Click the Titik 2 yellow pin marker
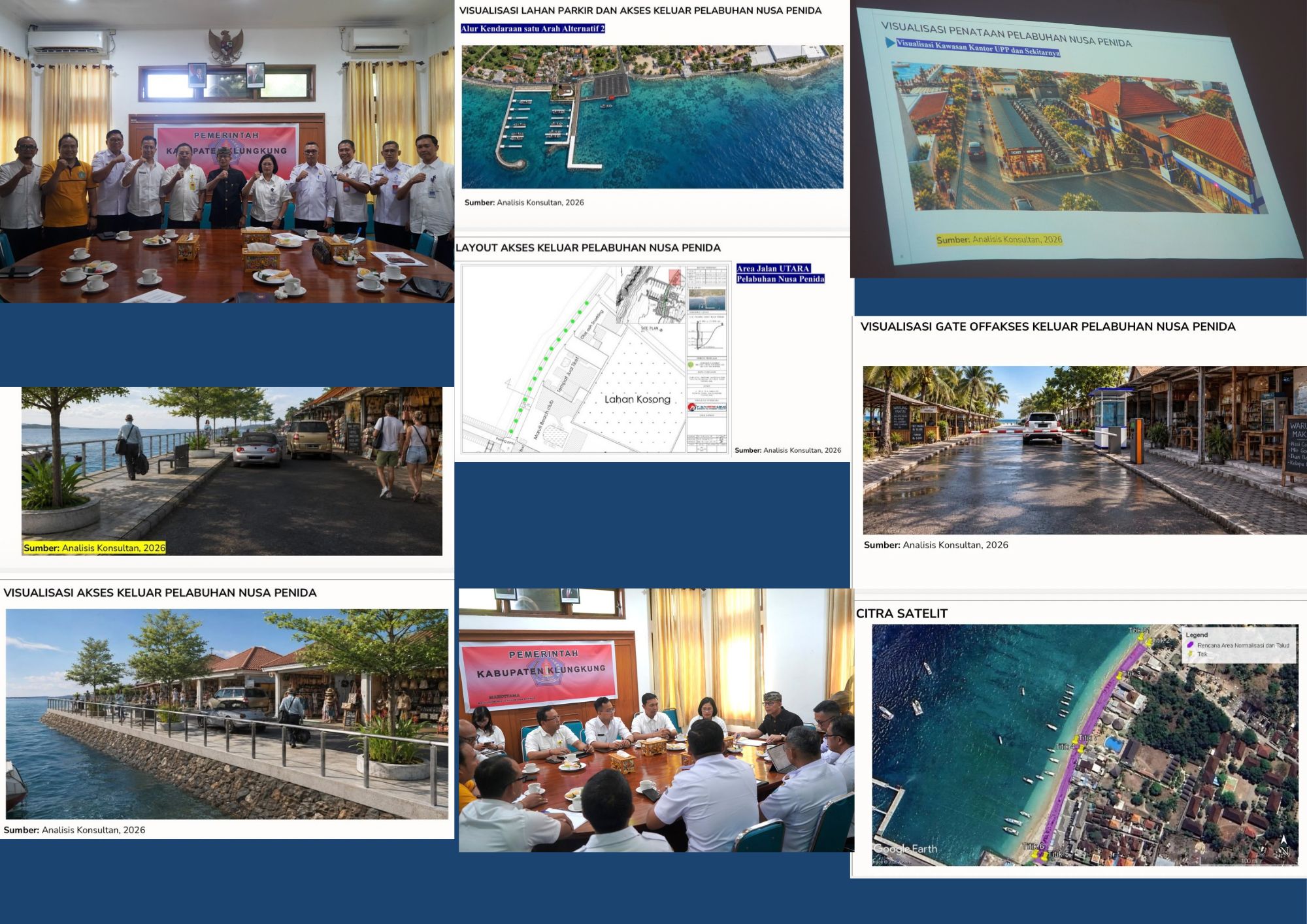The height and width of the screenshot is (924, 1307). pyautogui.click(x=1149, y=643)
